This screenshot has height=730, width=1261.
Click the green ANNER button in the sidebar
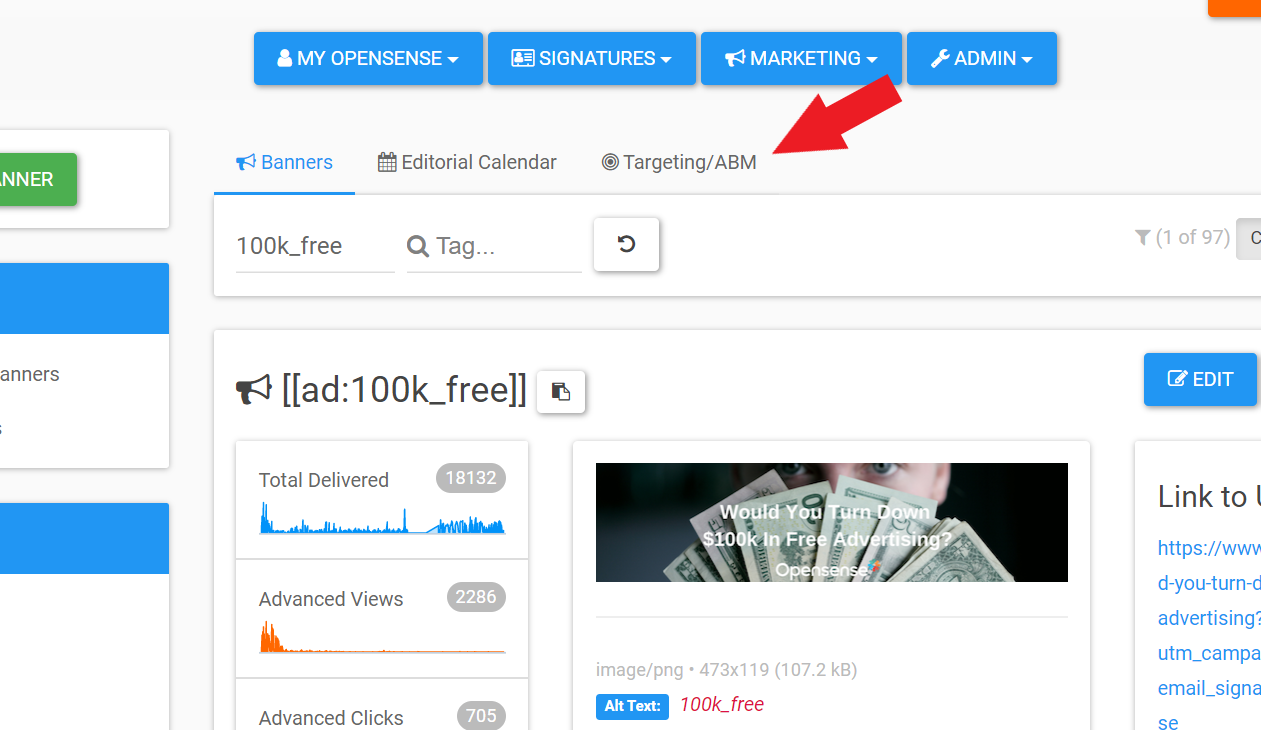coord(38,179)
